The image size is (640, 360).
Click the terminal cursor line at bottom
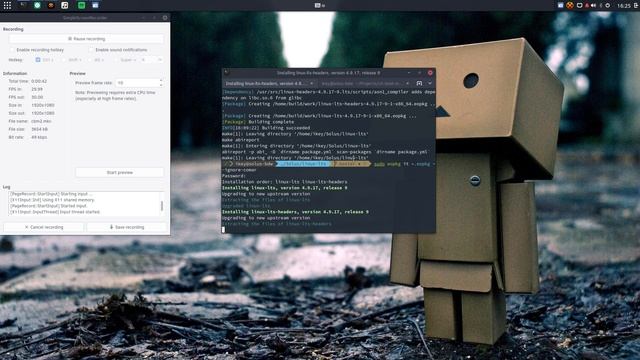pyautogui.click(x=329, y=230)
